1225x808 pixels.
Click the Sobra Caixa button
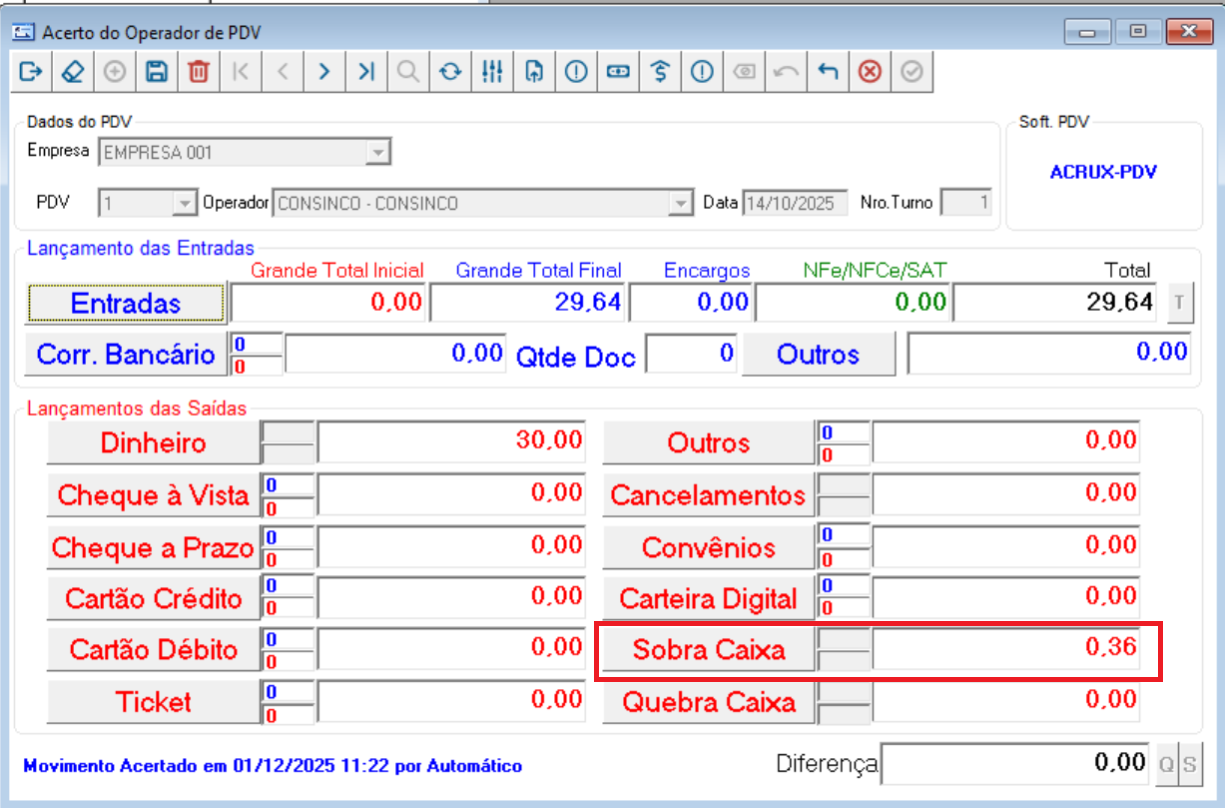(x=709, y=650)
